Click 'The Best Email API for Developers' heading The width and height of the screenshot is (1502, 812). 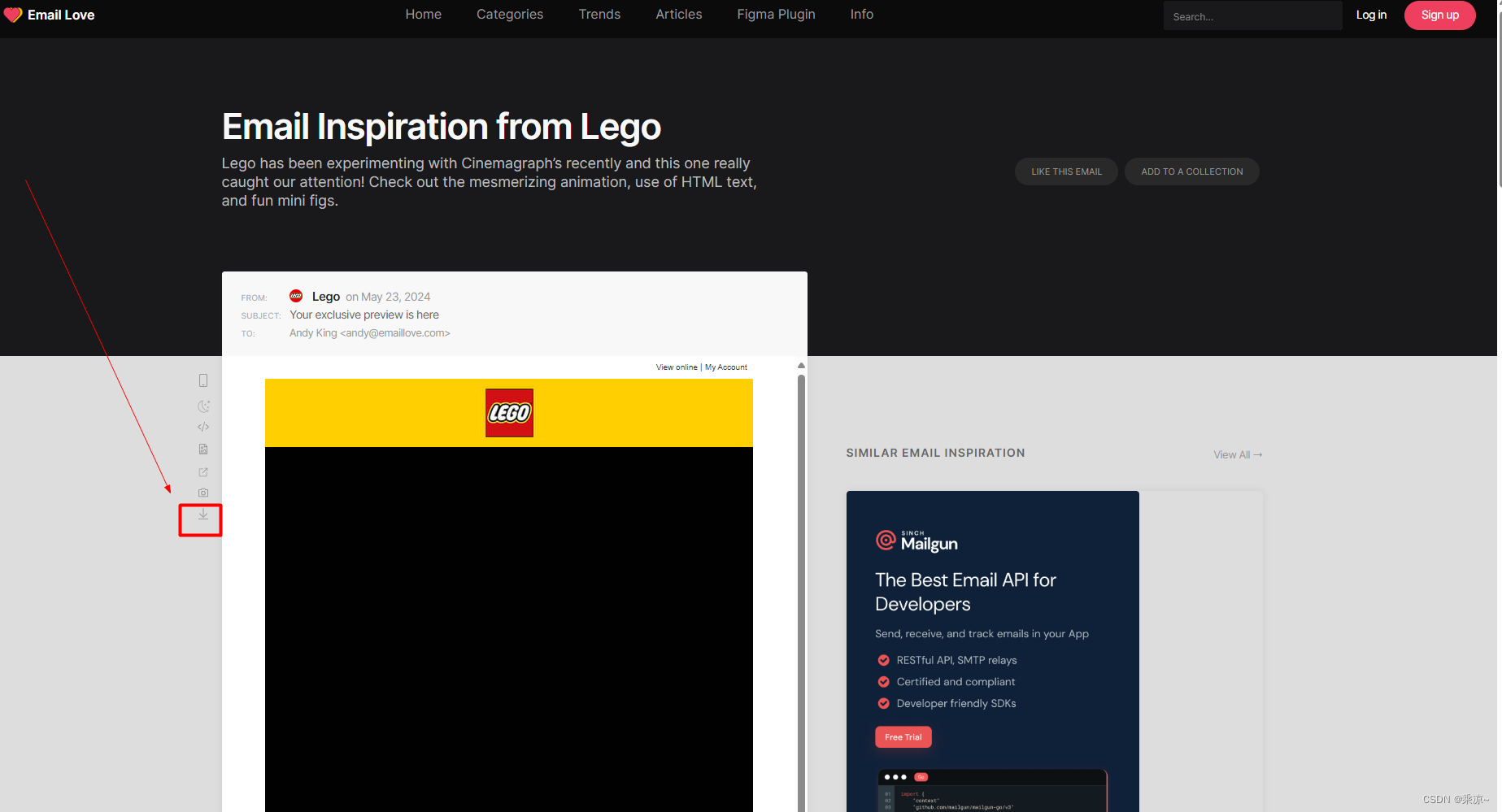965,592
